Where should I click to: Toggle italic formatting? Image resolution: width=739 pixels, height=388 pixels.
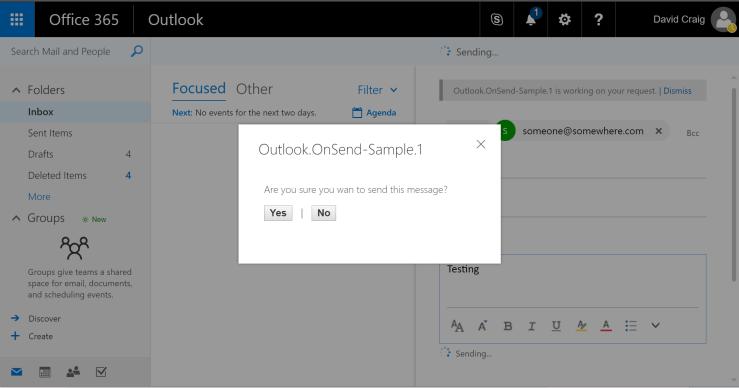tap(532, 326)
